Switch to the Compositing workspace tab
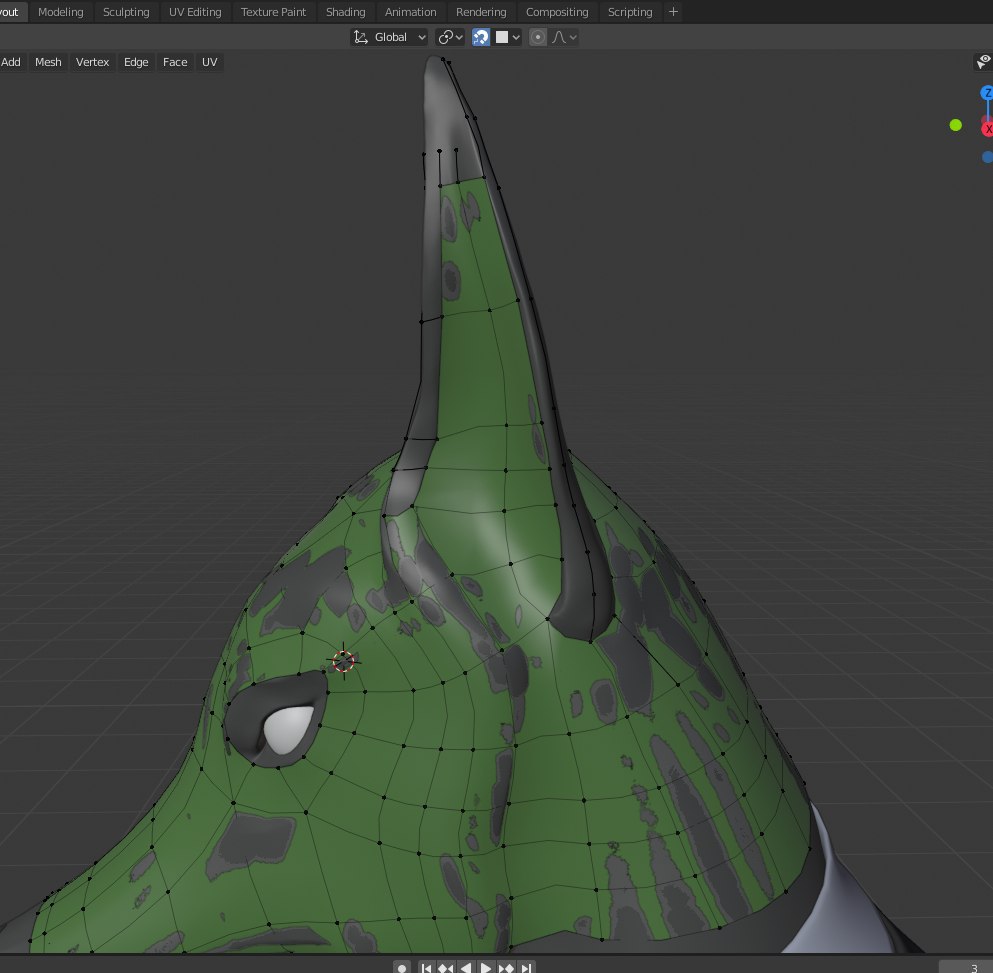 (557, 11)
